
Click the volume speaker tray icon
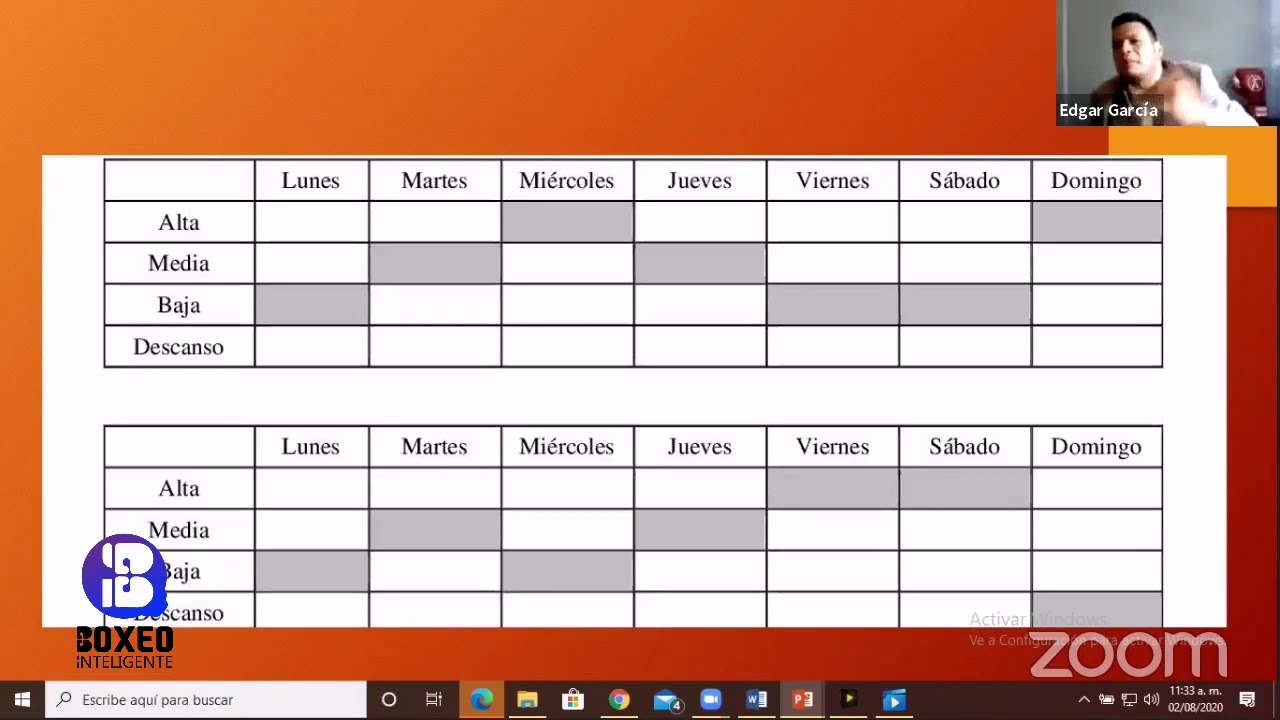[1151, 700]
